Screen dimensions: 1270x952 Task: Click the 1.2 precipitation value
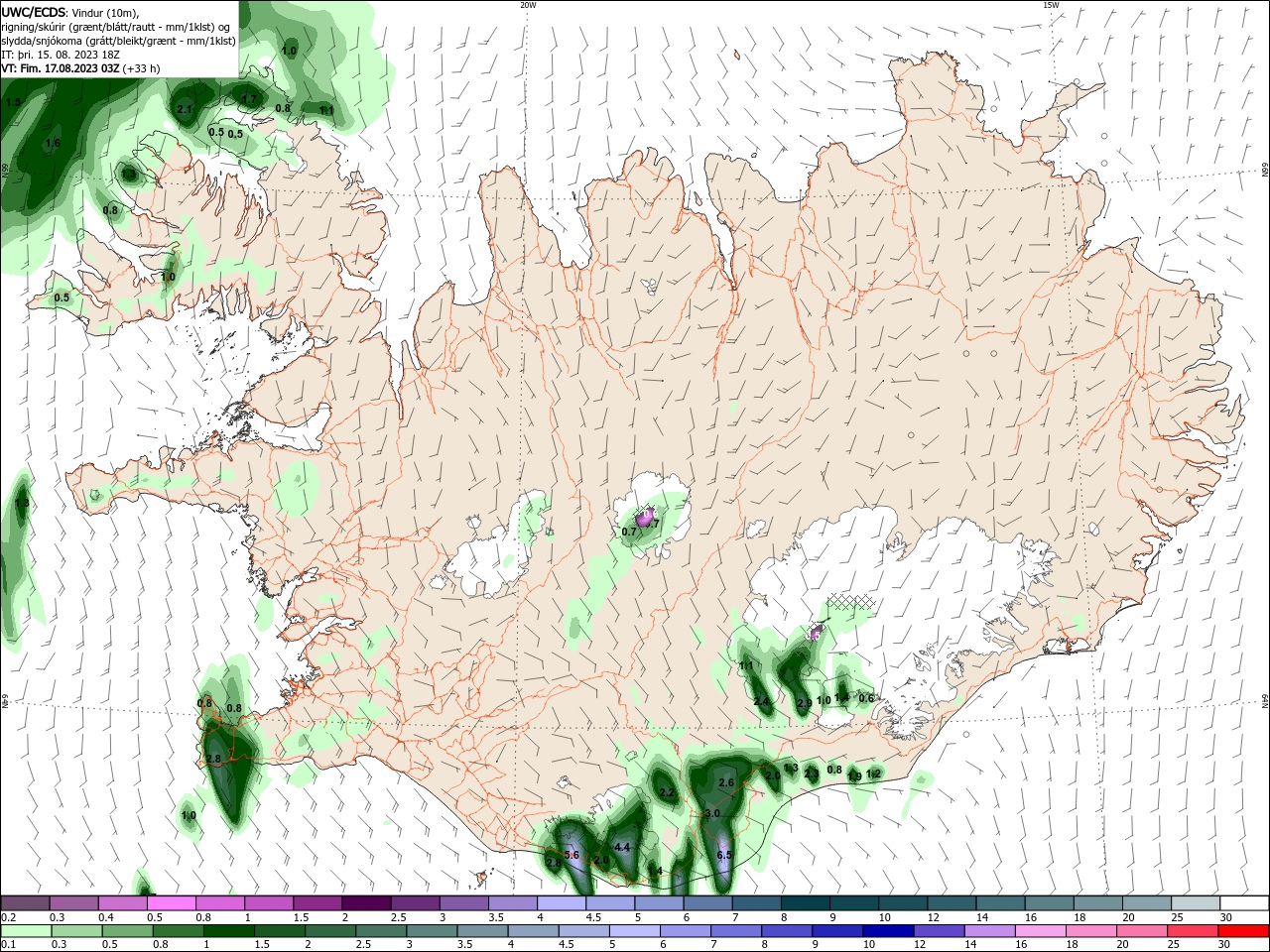(x=874, y=773)
